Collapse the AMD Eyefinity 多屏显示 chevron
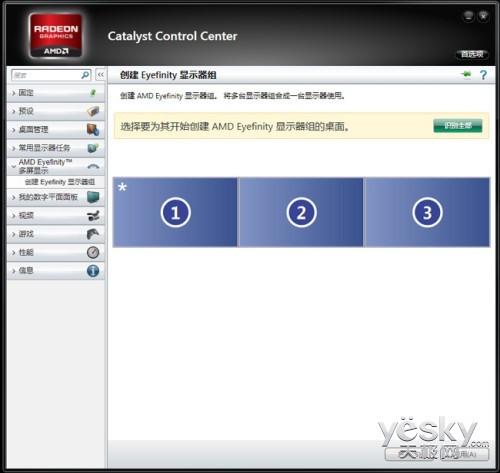 click(x=14, y=166)
